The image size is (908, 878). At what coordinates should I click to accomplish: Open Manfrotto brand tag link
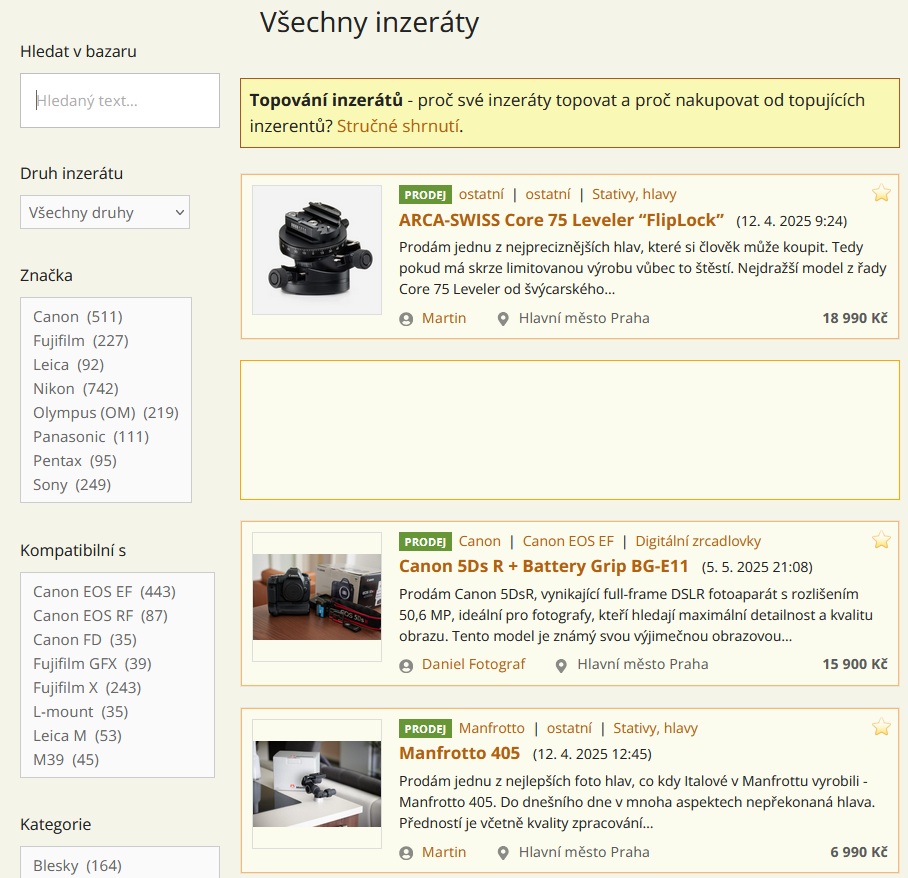coord(492,728)
